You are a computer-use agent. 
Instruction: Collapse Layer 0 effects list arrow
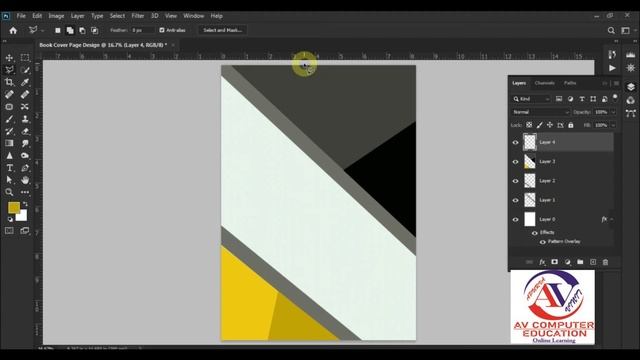click(611, 220)
